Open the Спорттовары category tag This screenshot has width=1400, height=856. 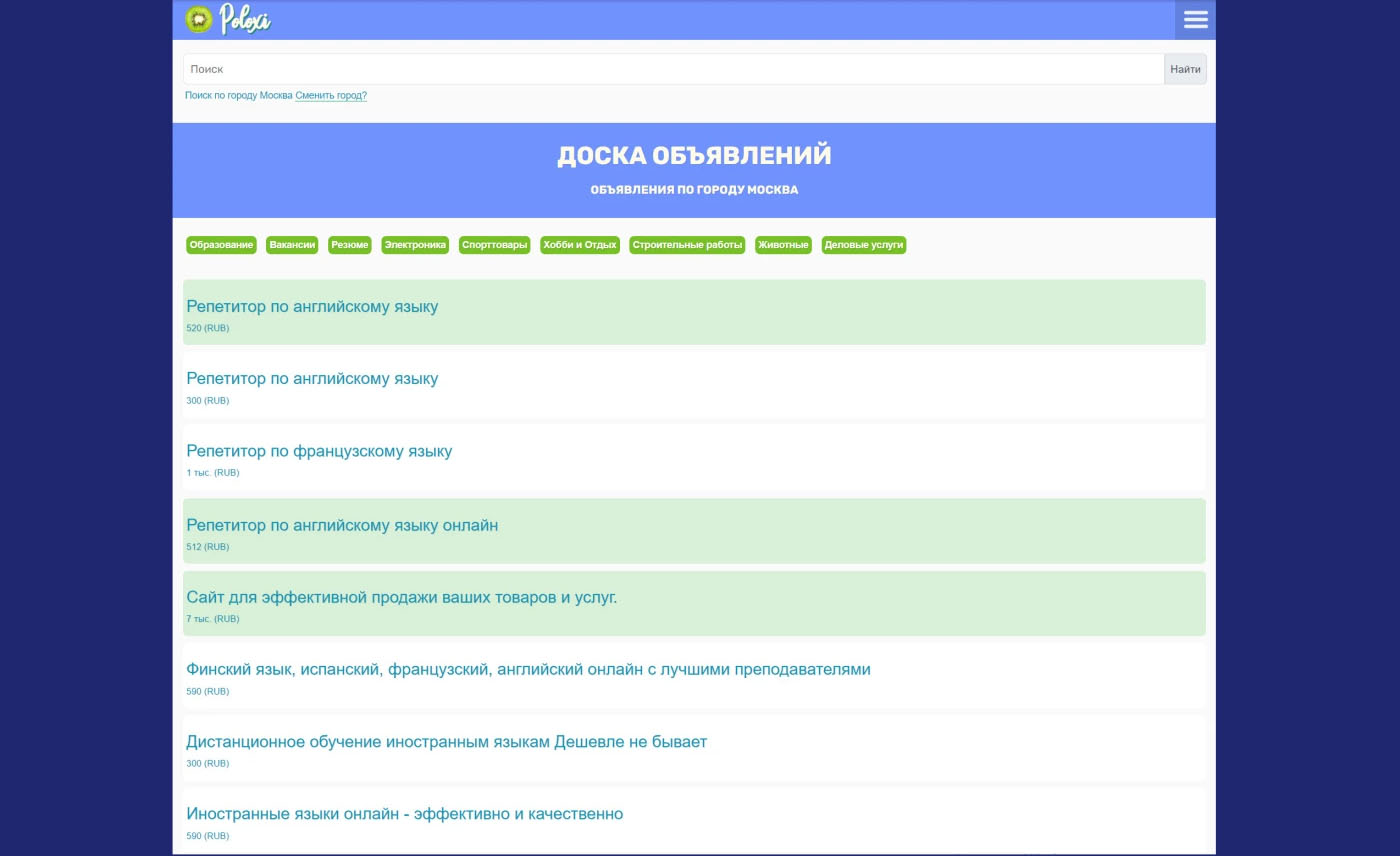(x=494, y=245)
